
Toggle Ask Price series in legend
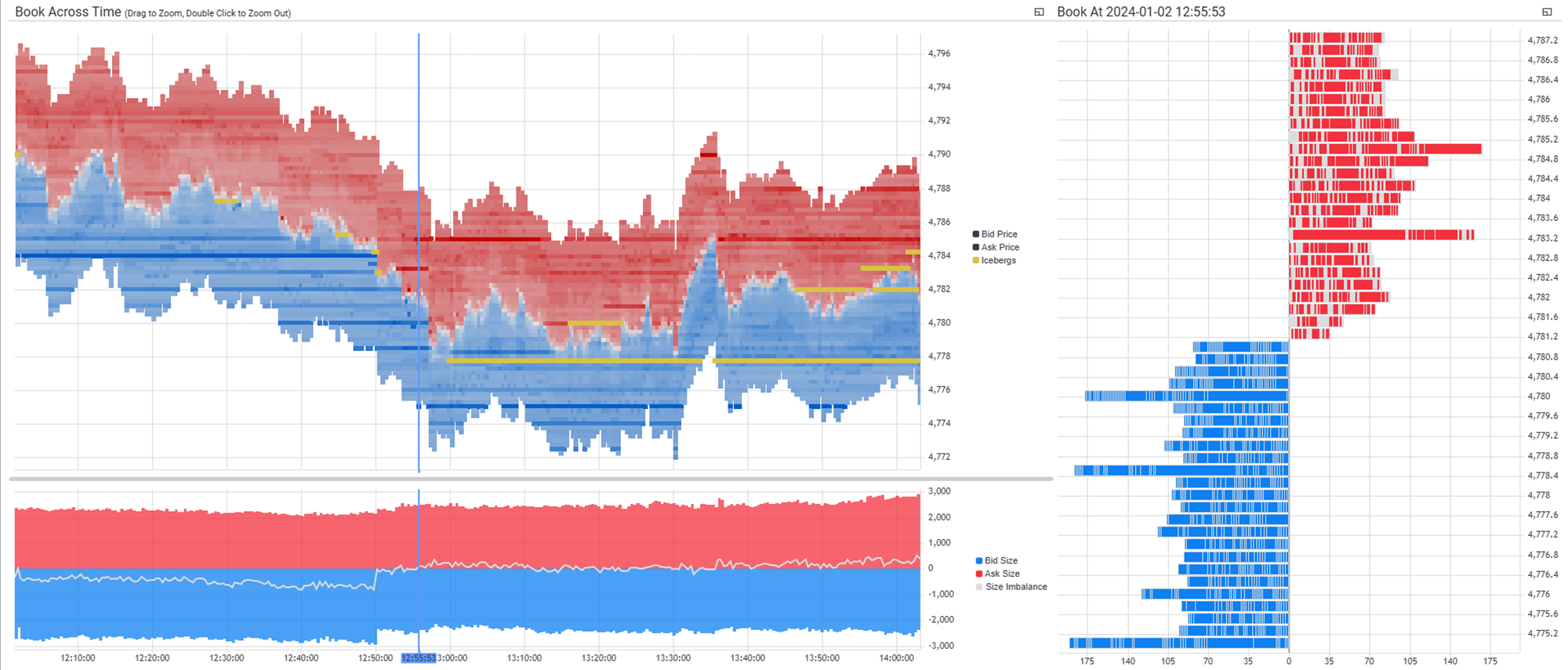pos(999,248)
